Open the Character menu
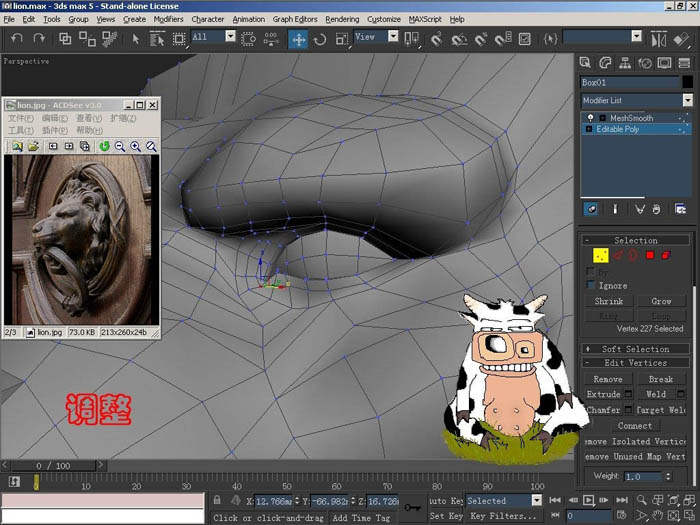Viewport: 700px width, 525px height. 208,19
